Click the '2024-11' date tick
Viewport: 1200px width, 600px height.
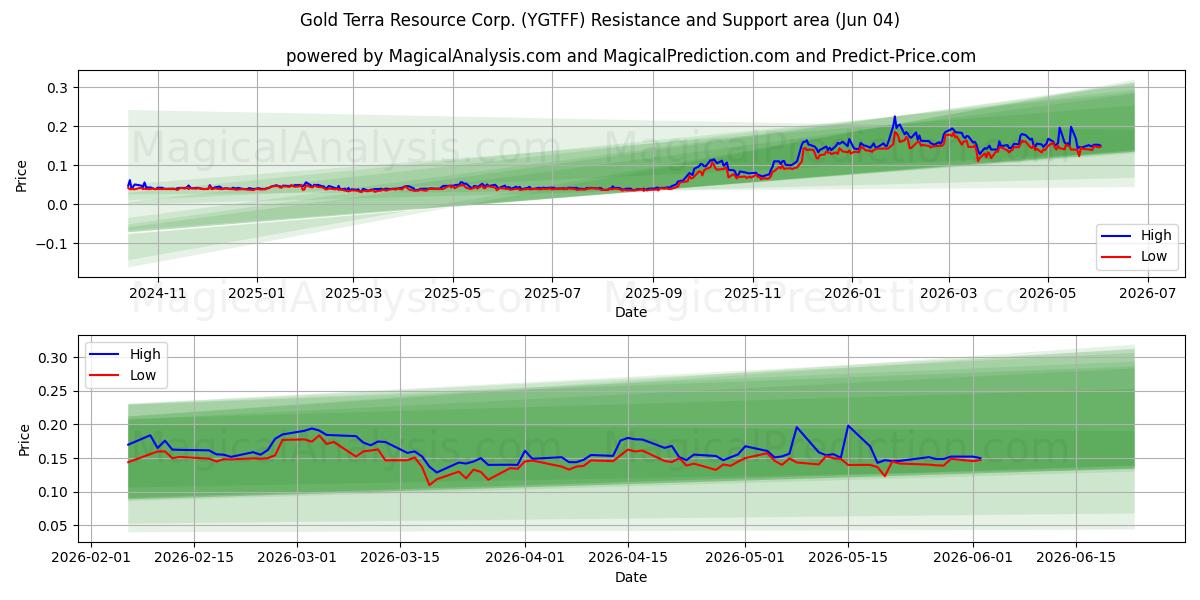158,293
